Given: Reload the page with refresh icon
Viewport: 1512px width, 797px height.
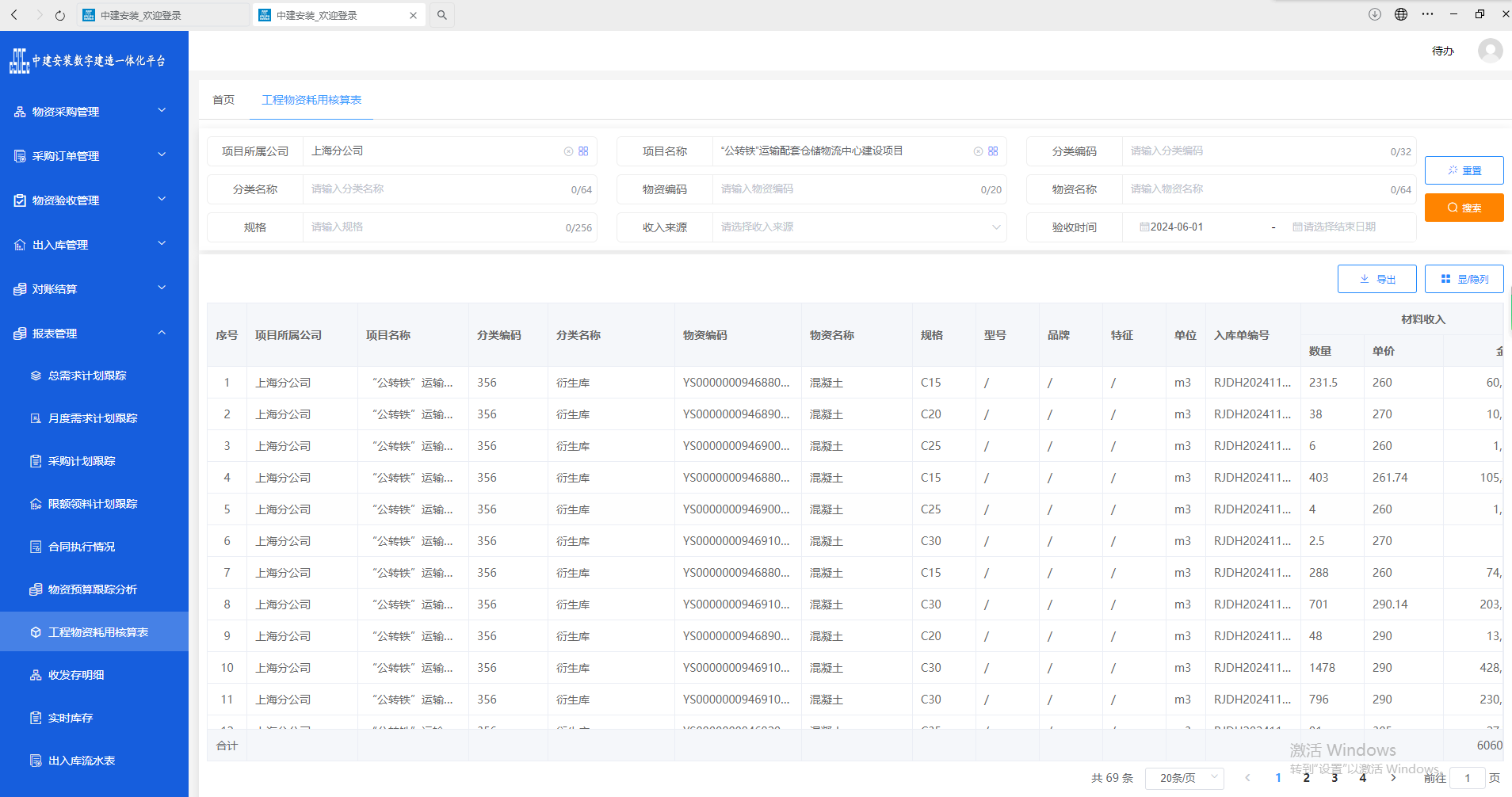Looking at the screenshot, I should tap(60, 15).
